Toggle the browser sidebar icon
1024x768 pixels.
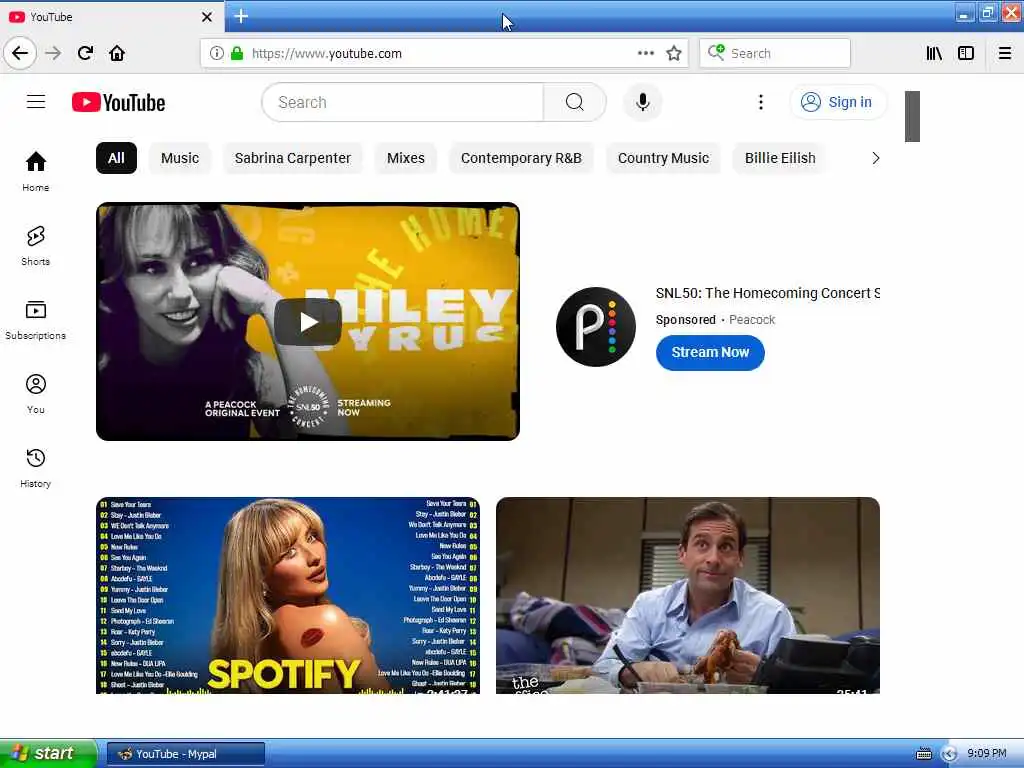(x=966, y=53)
